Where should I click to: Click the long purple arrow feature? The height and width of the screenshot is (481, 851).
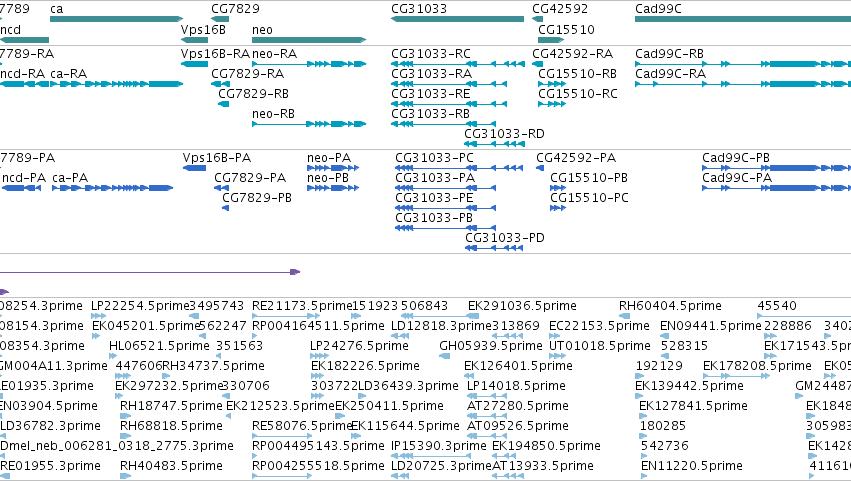[150, 272]
